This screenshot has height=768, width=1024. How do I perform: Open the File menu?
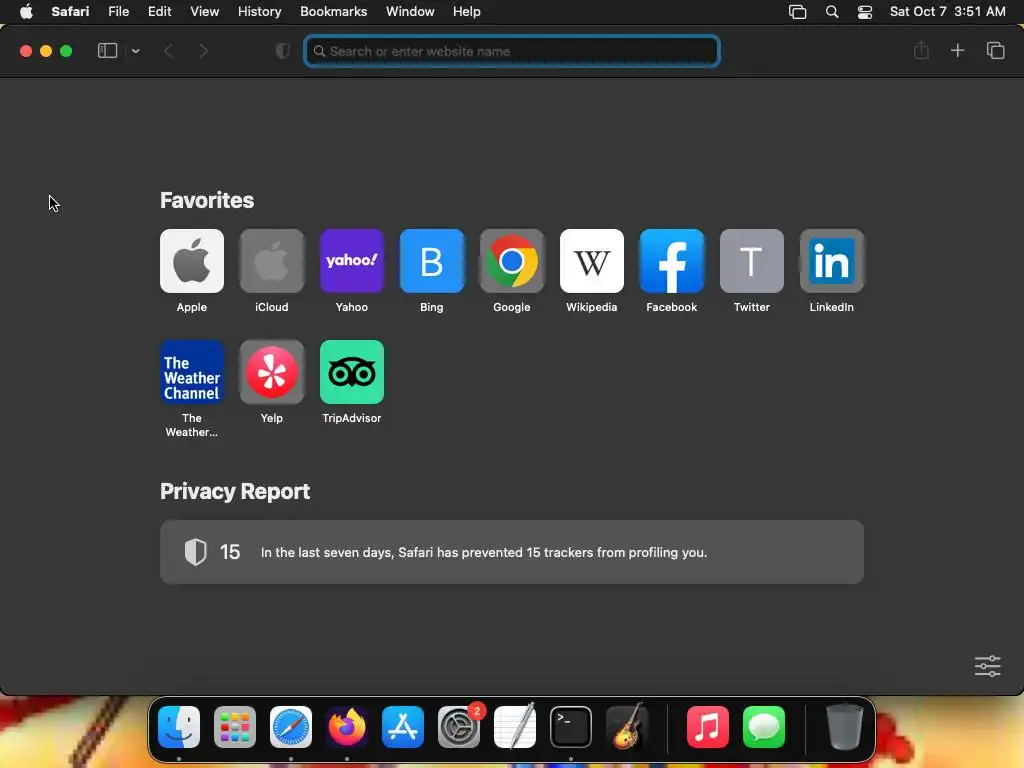click(x=118, y=12)
